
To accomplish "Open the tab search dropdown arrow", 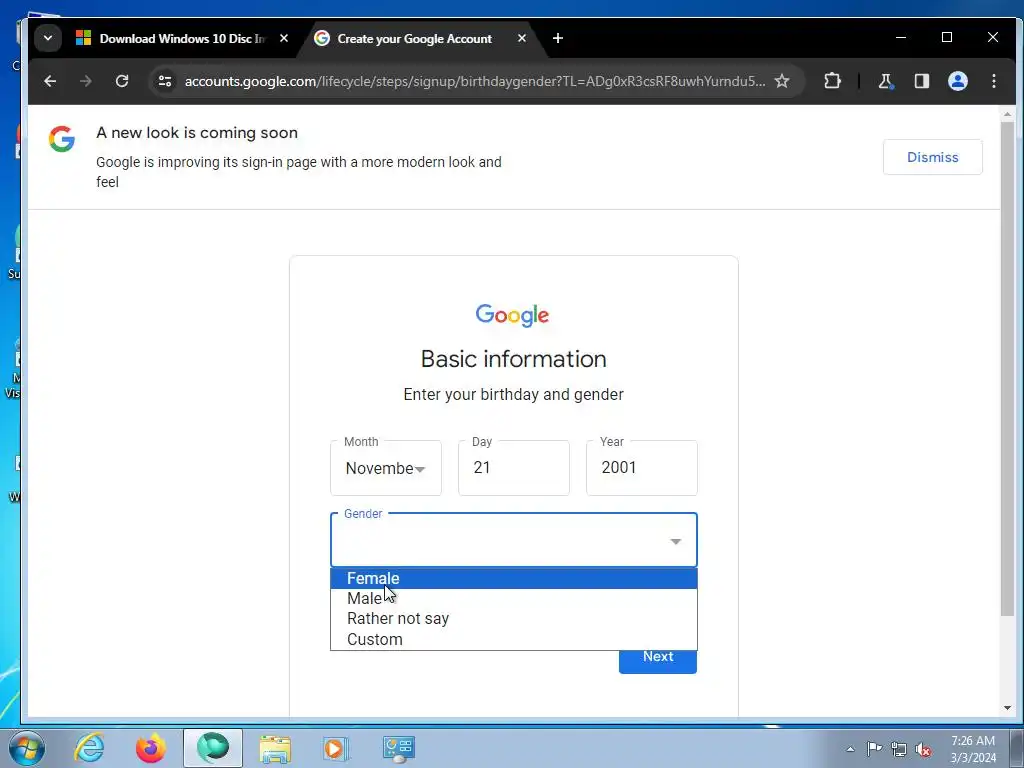I will [48, 38].
